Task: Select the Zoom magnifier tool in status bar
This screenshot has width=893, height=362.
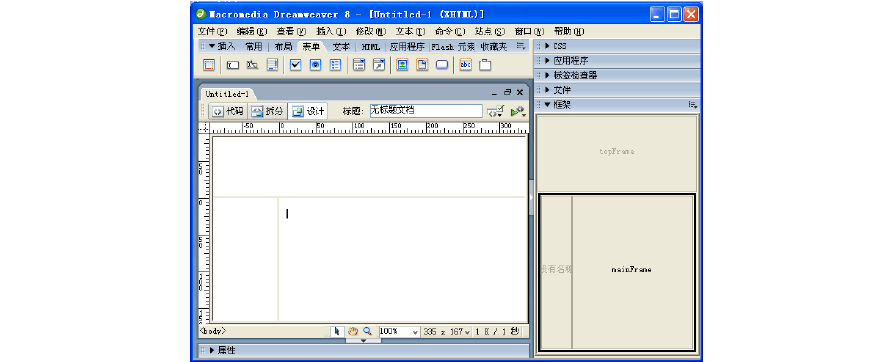Action: click(x=367, y=331)
